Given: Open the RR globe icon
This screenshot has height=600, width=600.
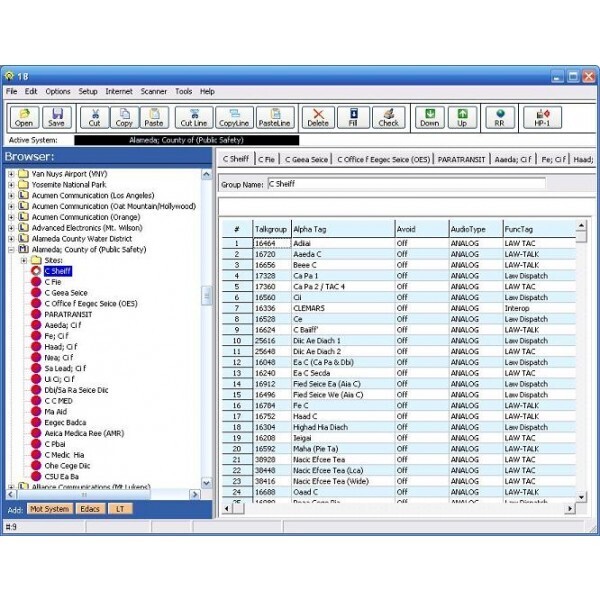Looking at the screenshot, I should pos(499,116).
